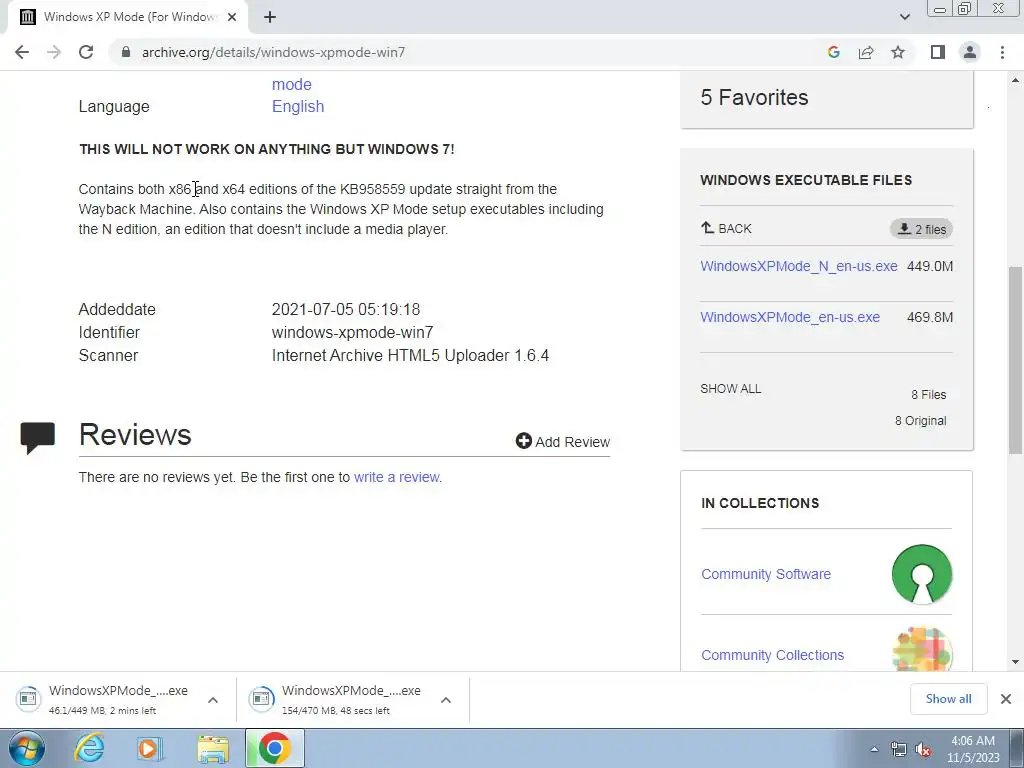Click the network tray icon

pos(899,749)
